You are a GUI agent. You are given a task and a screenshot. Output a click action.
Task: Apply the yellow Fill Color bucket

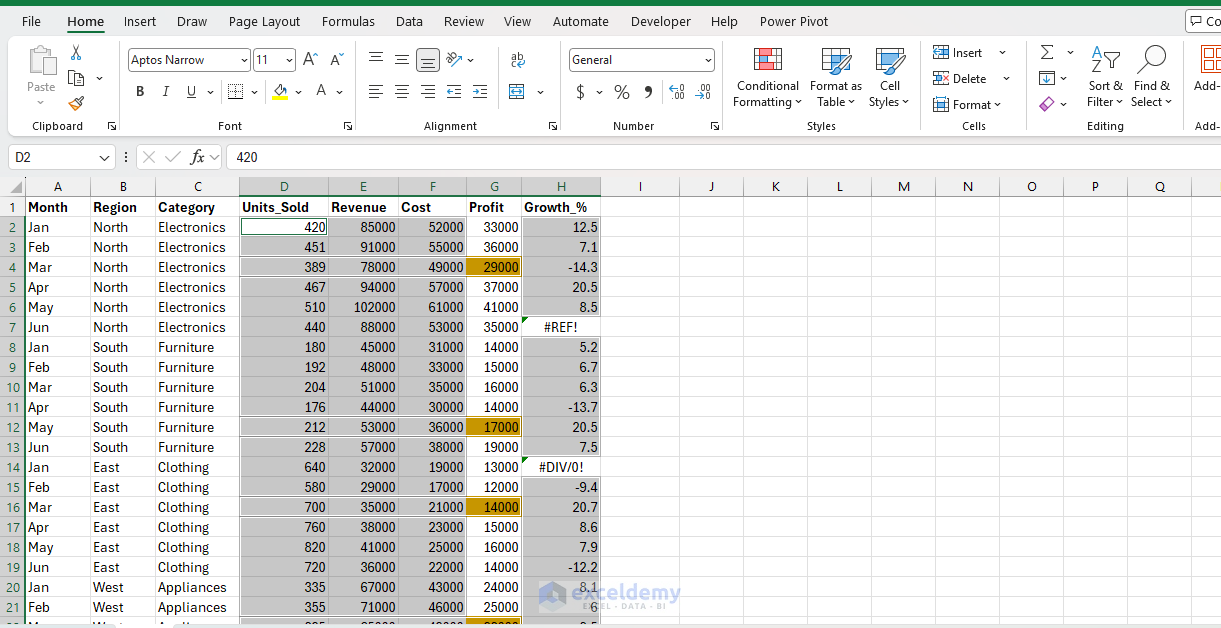(280, 92)
